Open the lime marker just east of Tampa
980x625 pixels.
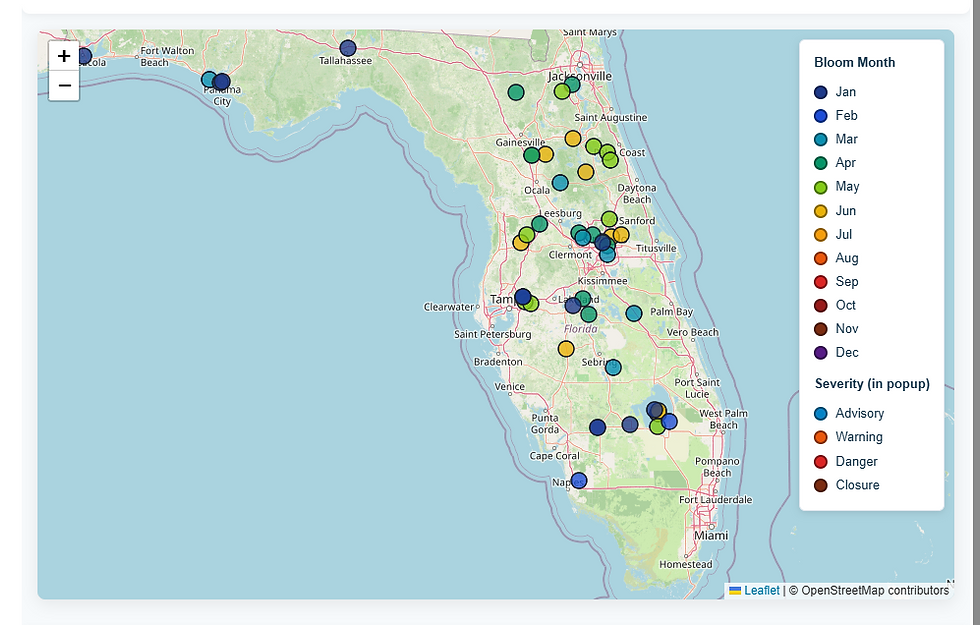[x=531, y=304]
